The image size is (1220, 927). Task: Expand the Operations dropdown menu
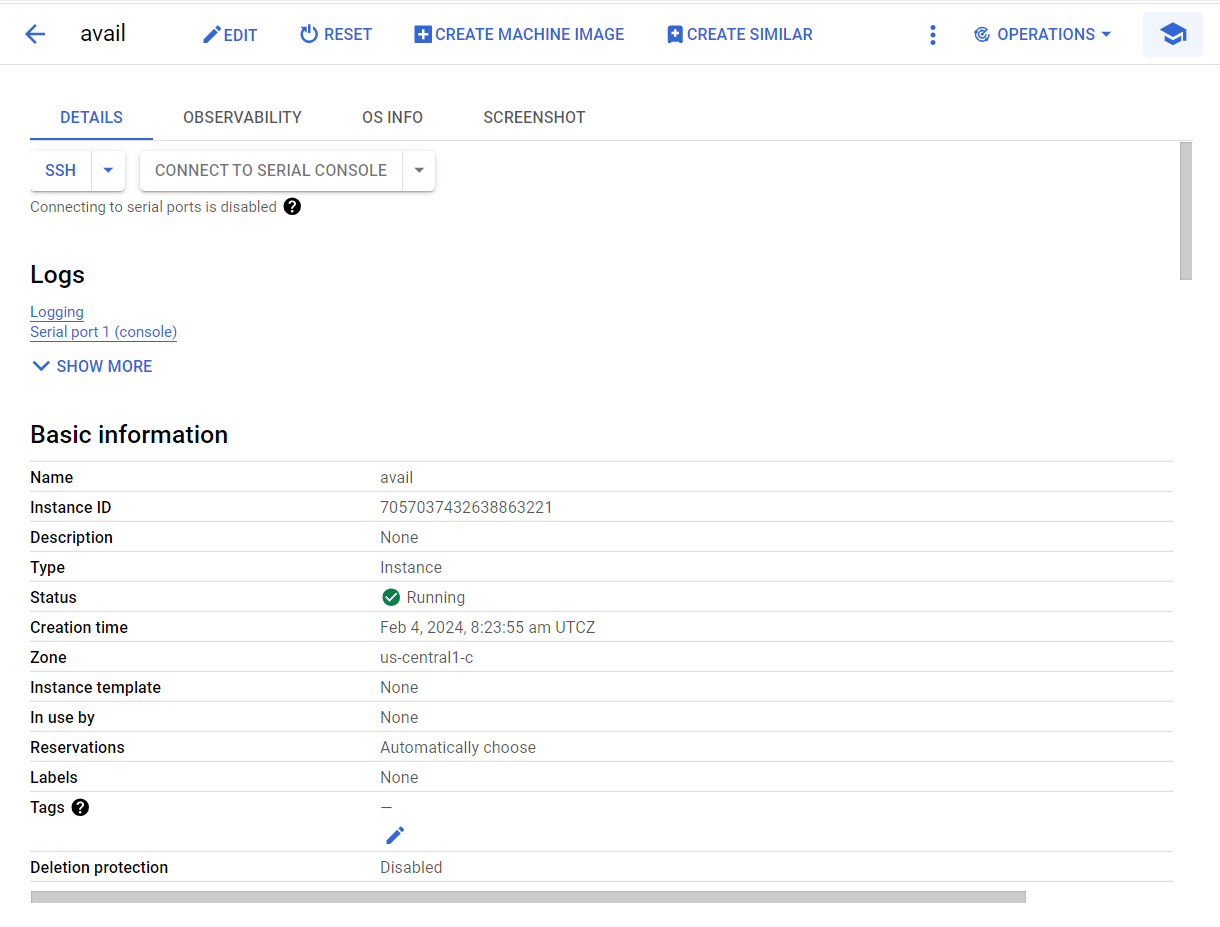click(x=1042, y=34)
